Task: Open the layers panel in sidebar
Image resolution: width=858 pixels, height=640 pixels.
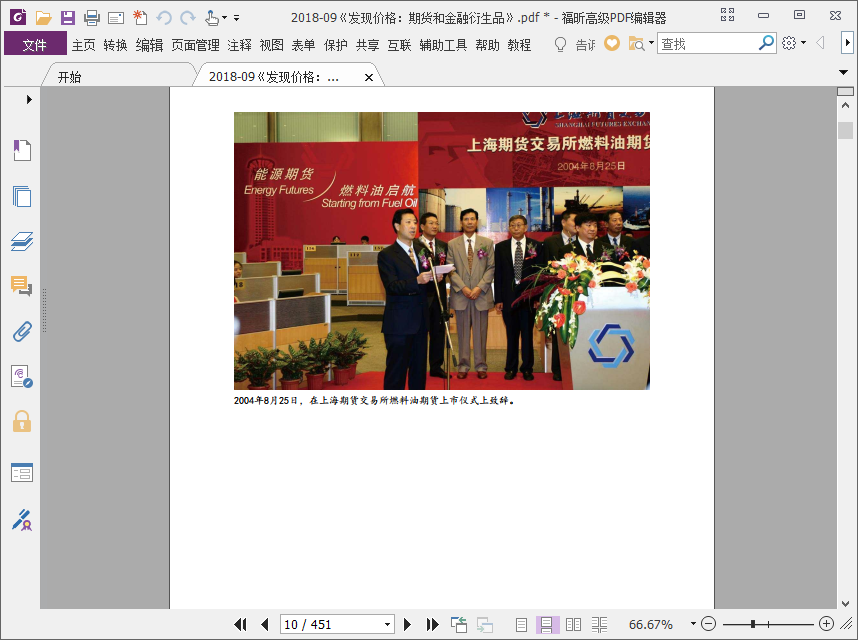Action: click(22, 241)
